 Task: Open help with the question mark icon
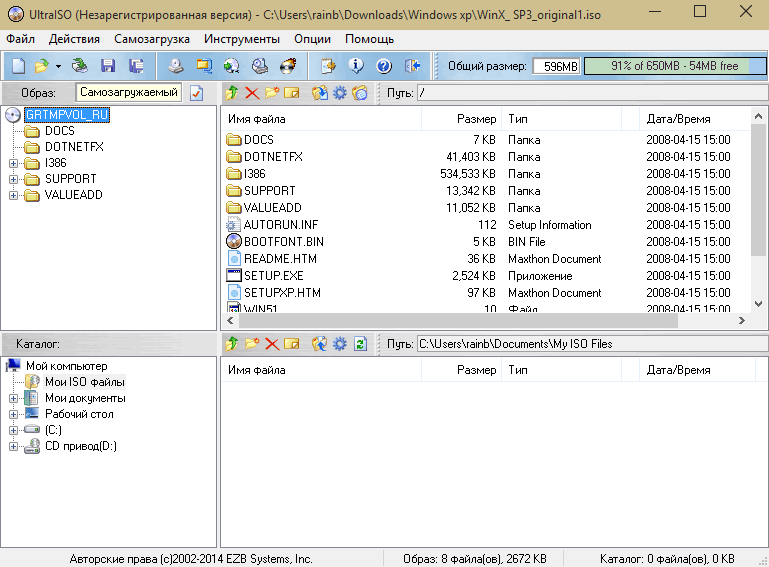[x=384, y=66]
